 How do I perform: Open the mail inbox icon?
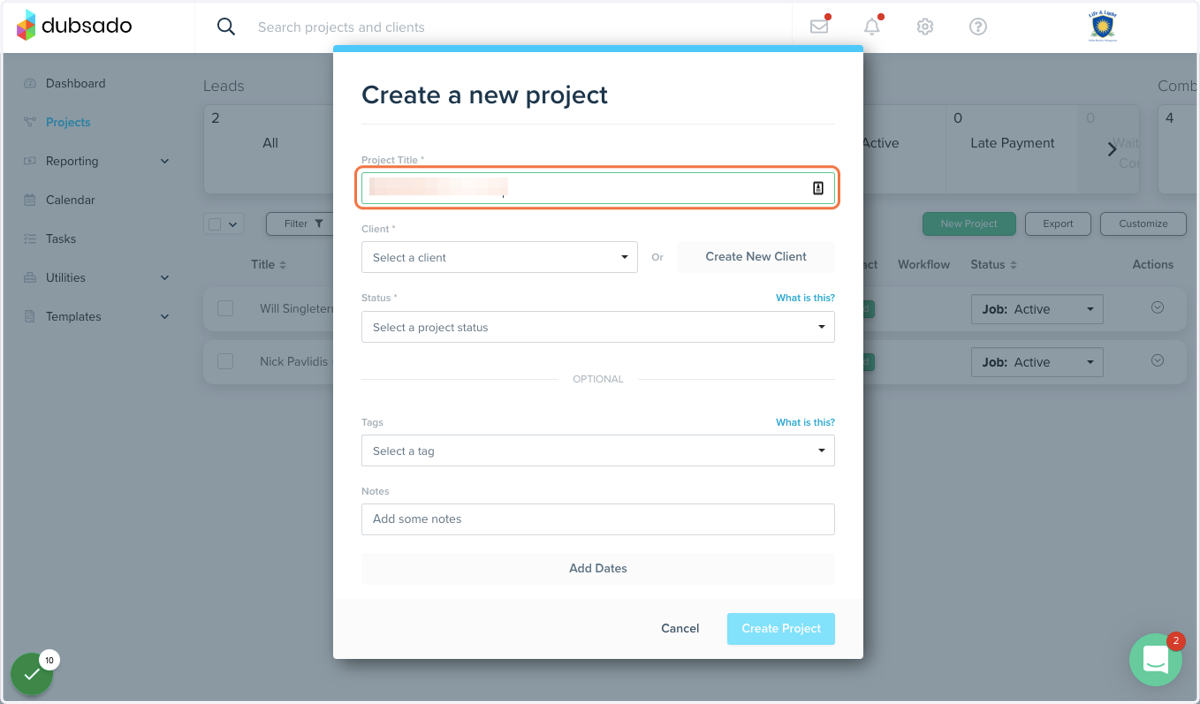[819, 27]
